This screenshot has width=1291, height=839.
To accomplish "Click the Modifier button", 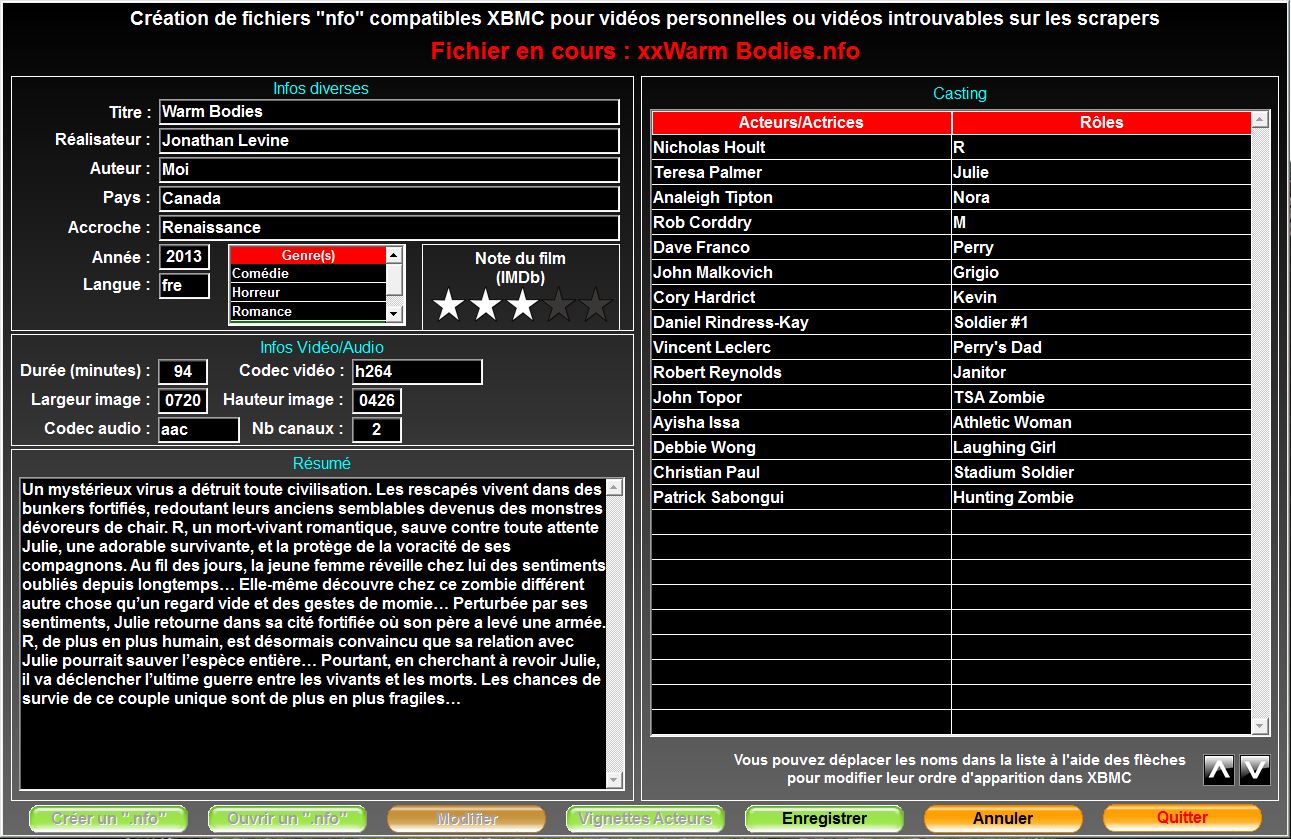I will [x=466, y=819].
